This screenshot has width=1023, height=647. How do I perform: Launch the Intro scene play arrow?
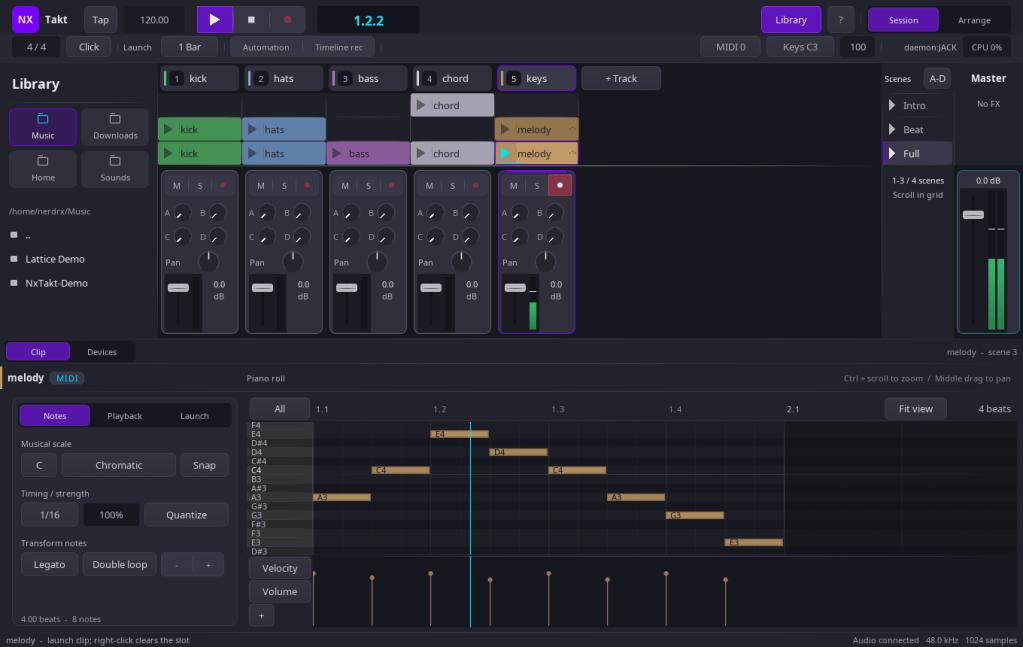point(892,105)
